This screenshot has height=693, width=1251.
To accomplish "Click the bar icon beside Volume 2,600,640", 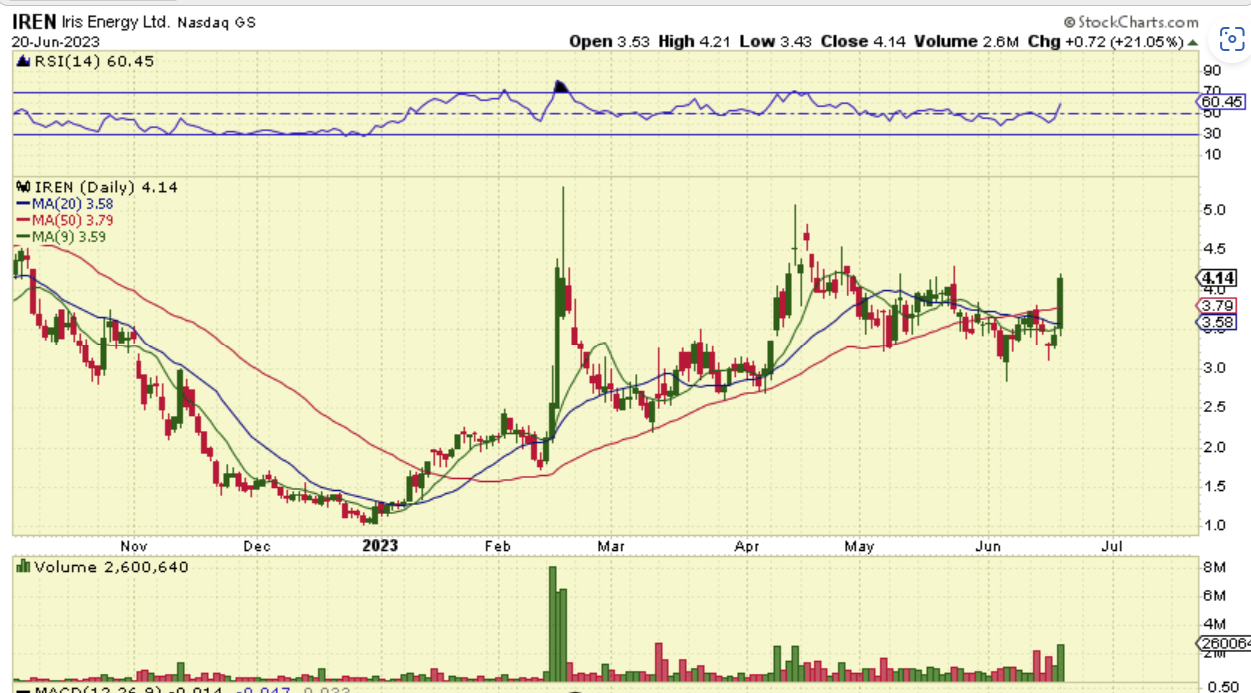I will point(24,567).
